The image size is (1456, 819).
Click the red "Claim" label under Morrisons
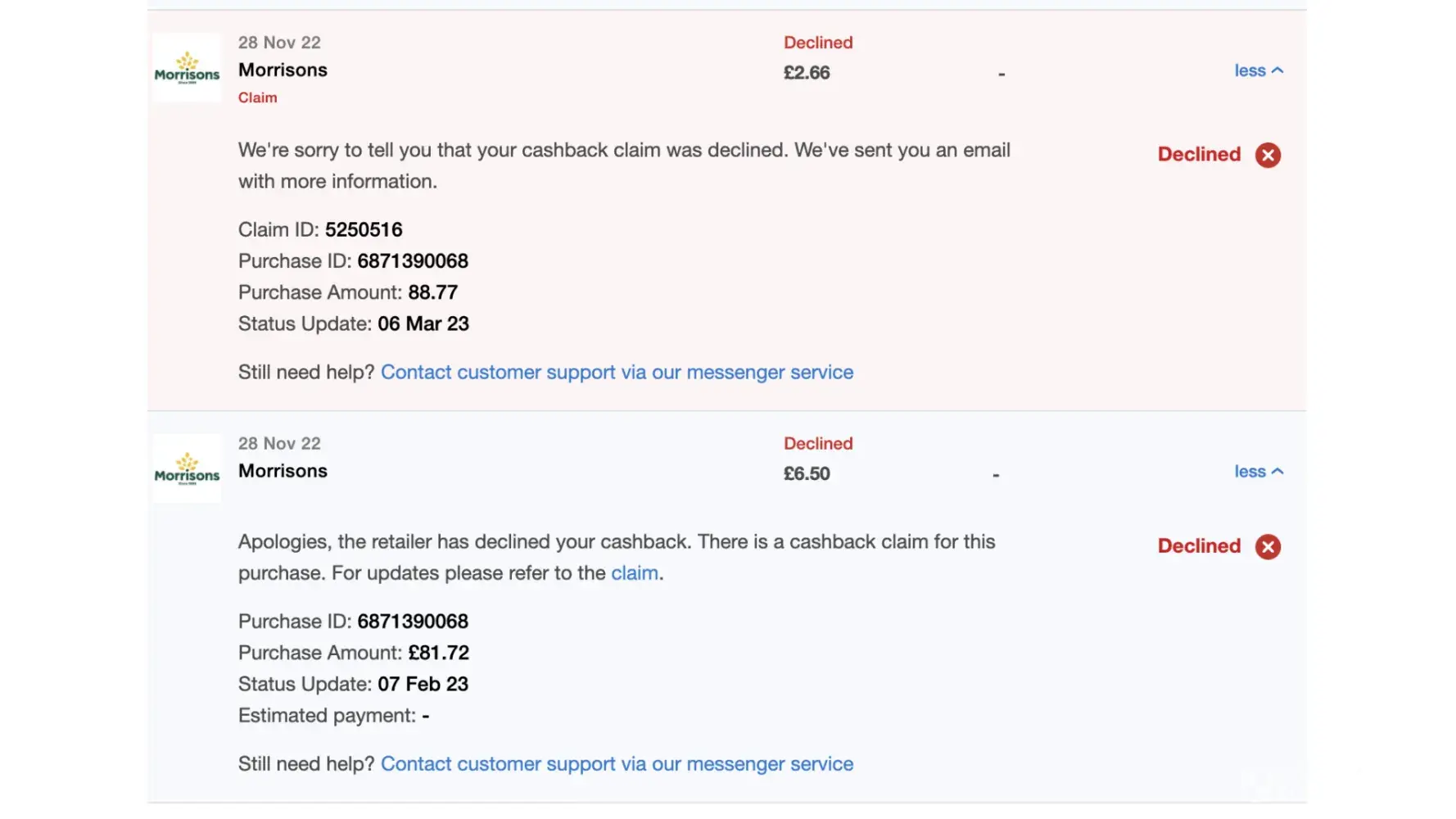tap(257, 97)
